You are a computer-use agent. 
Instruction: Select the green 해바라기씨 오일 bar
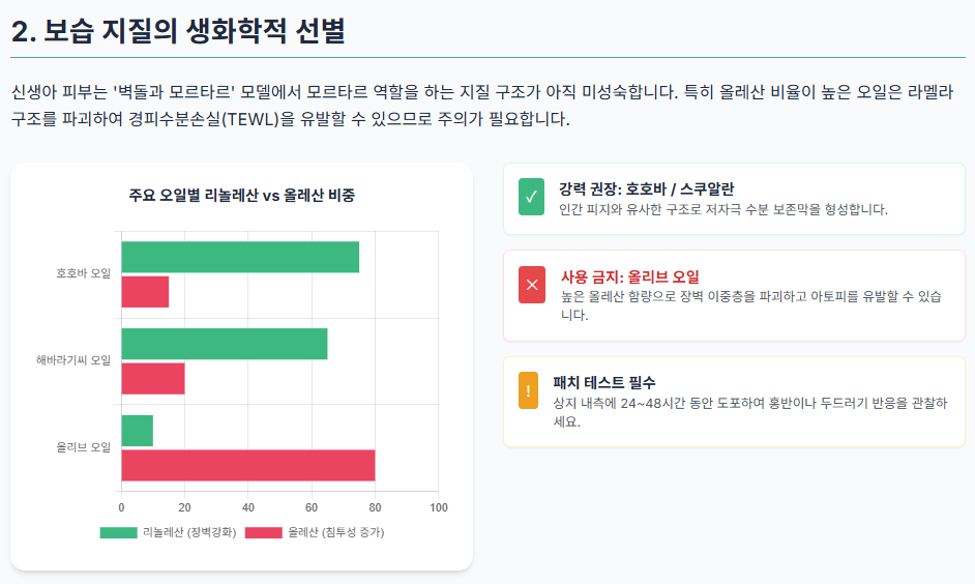pyautogui.click(x=224, y=344)
